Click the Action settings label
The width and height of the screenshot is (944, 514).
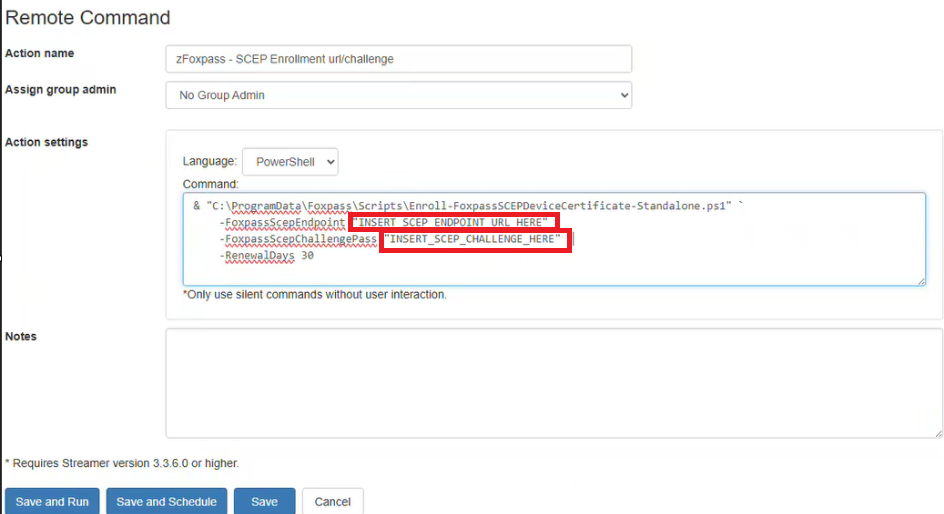(x=46, y=142)
